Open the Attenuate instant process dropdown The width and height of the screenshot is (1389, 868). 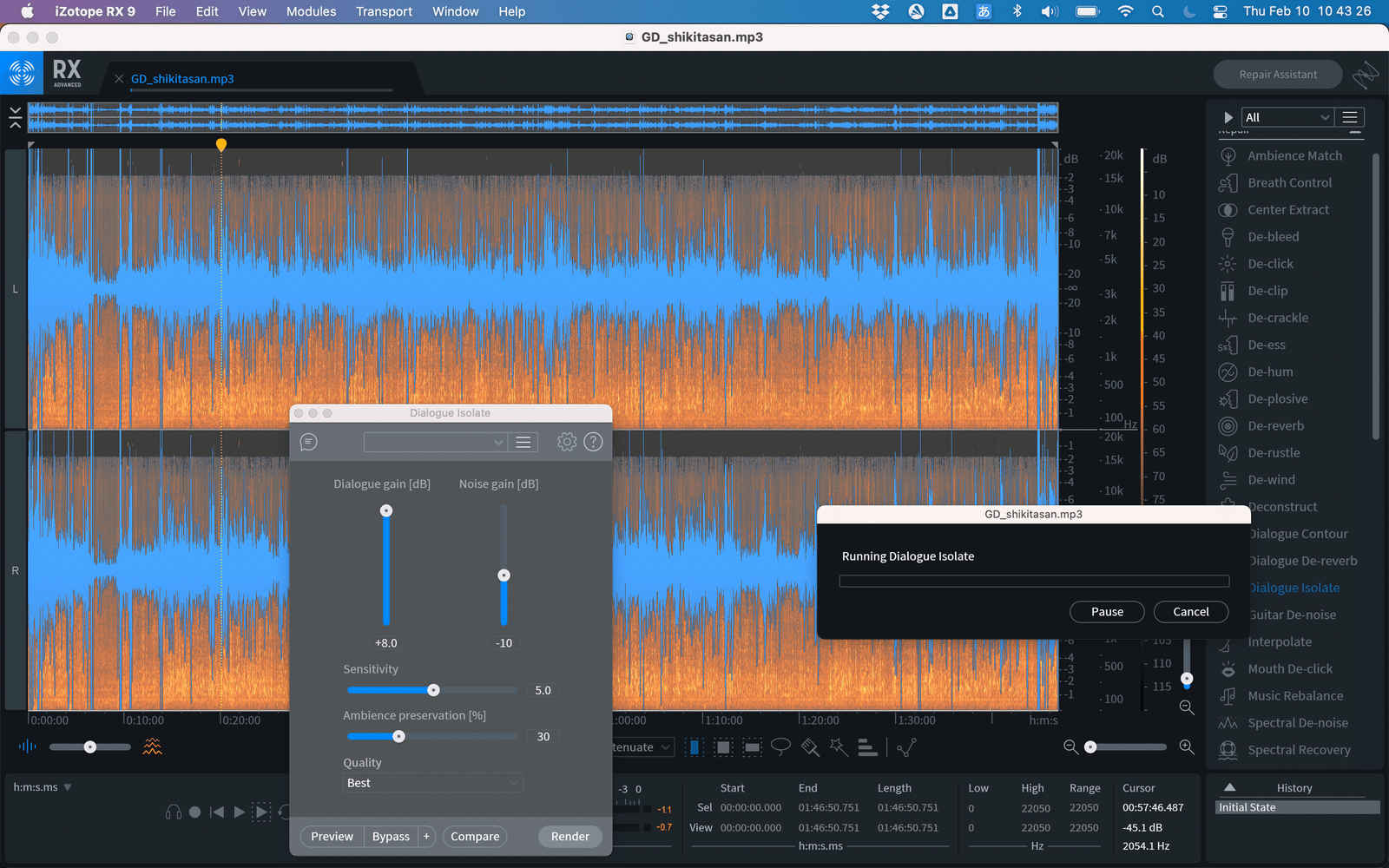(642, 747)
